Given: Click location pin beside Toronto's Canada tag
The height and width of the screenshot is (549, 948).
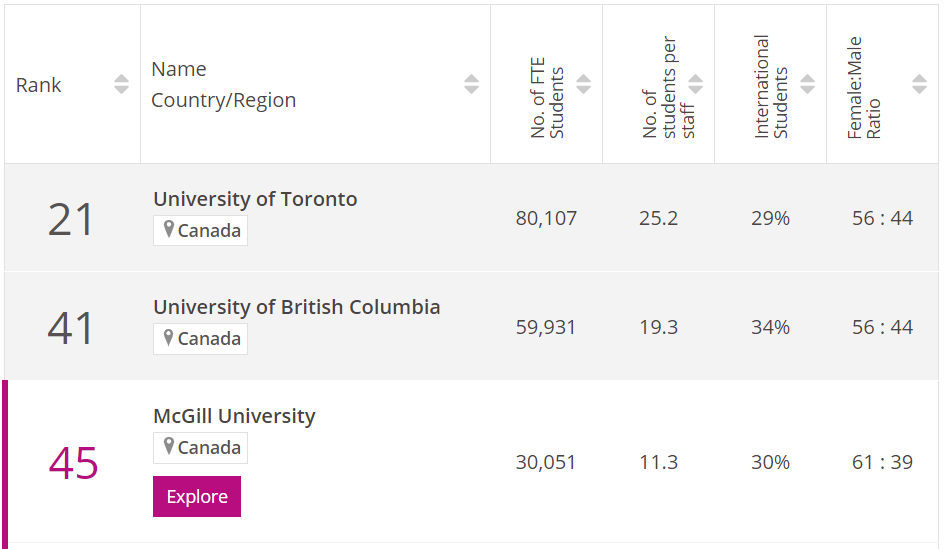Looking at the screenshot, I should 169,230.
